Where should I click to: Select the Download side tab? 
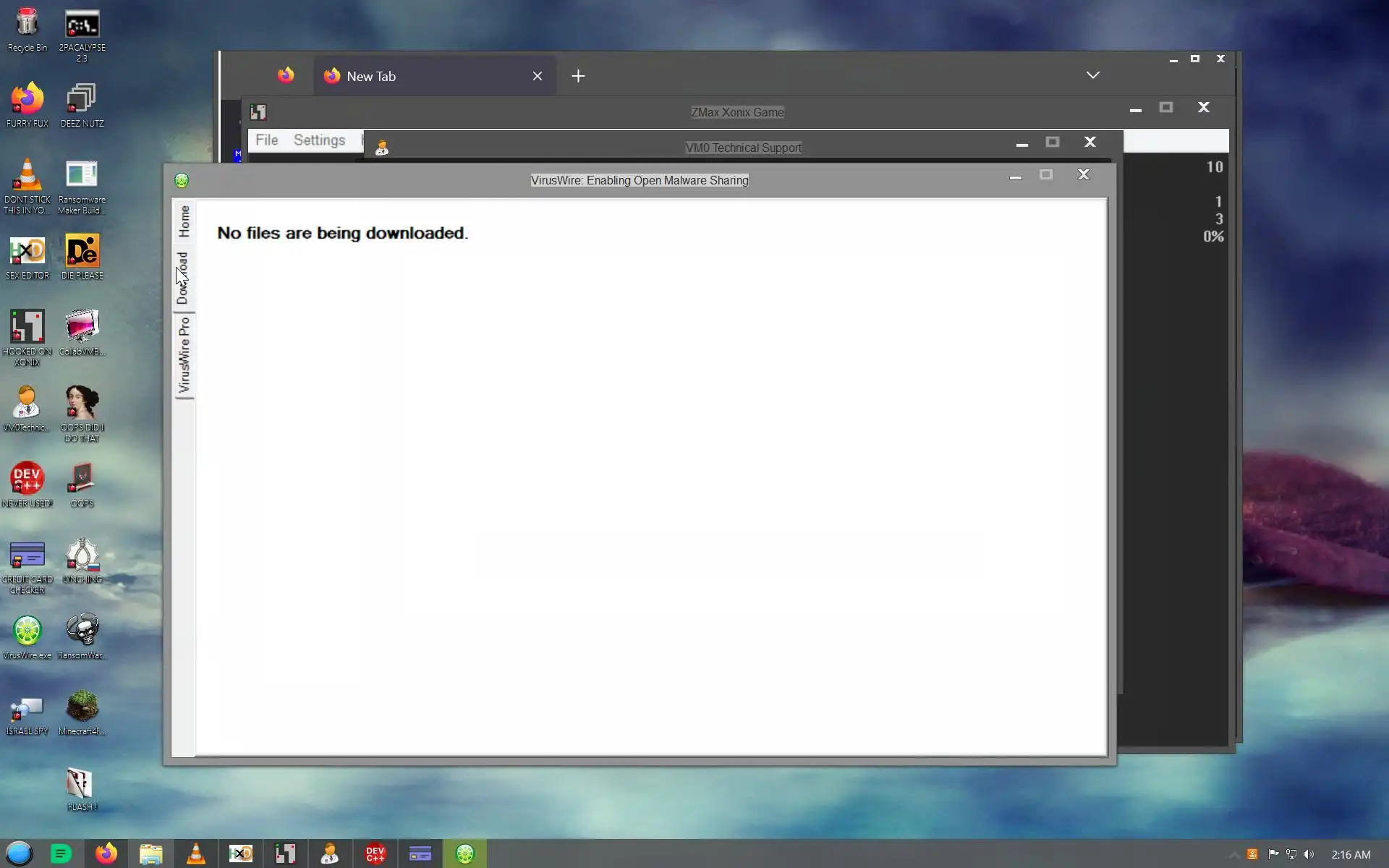[183, 278]
